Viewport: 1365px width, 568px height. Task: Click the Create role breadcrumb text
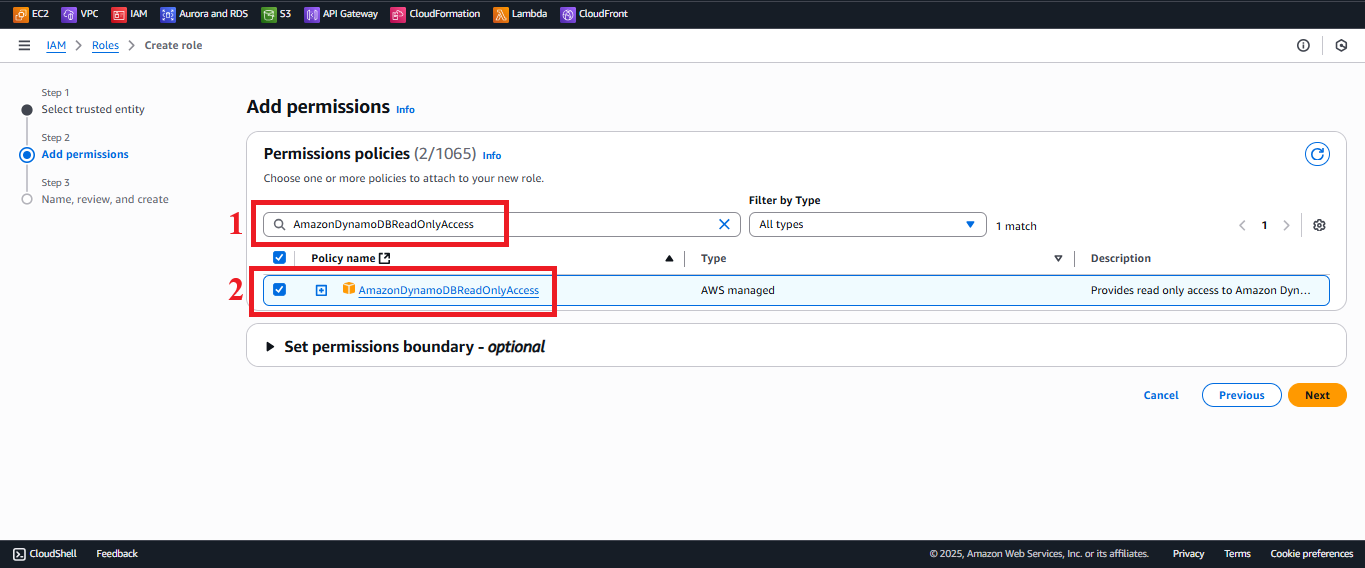pyautogui.click(x=173, y=45)
